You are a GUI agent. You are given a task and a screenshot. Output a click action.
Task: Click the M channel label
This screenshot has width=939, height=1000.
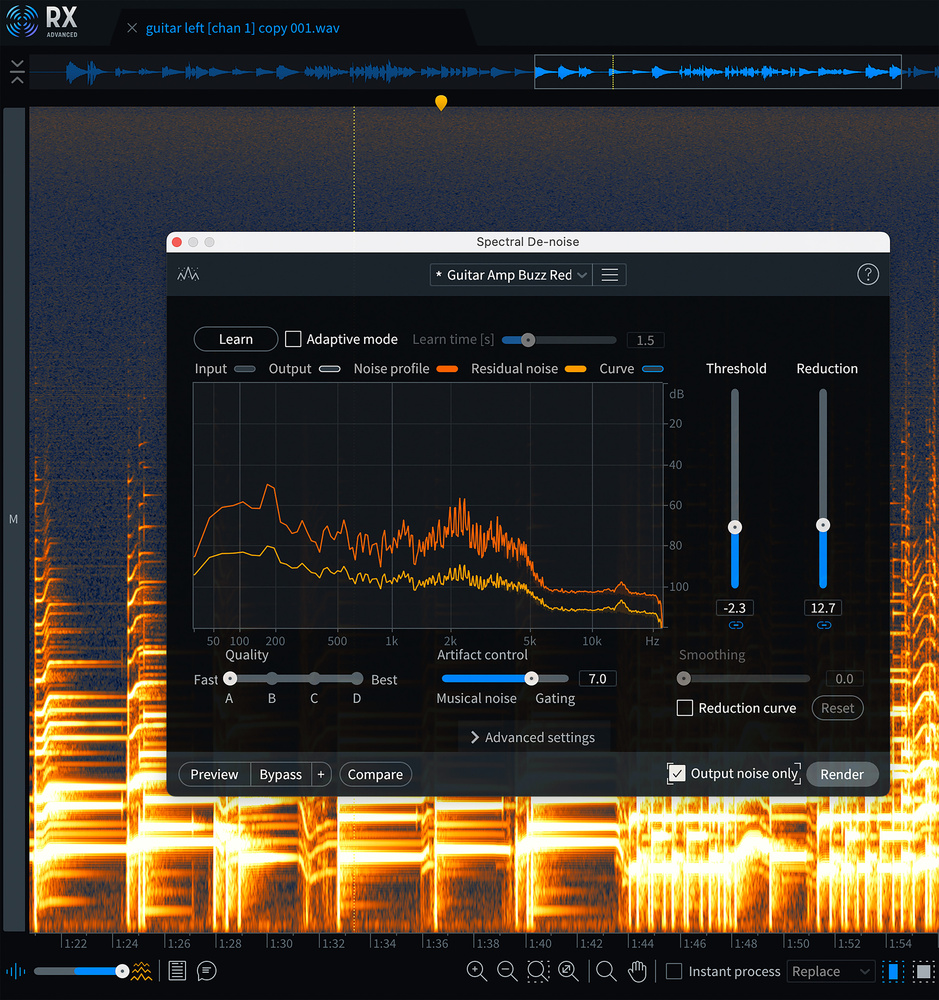[13, 519]
